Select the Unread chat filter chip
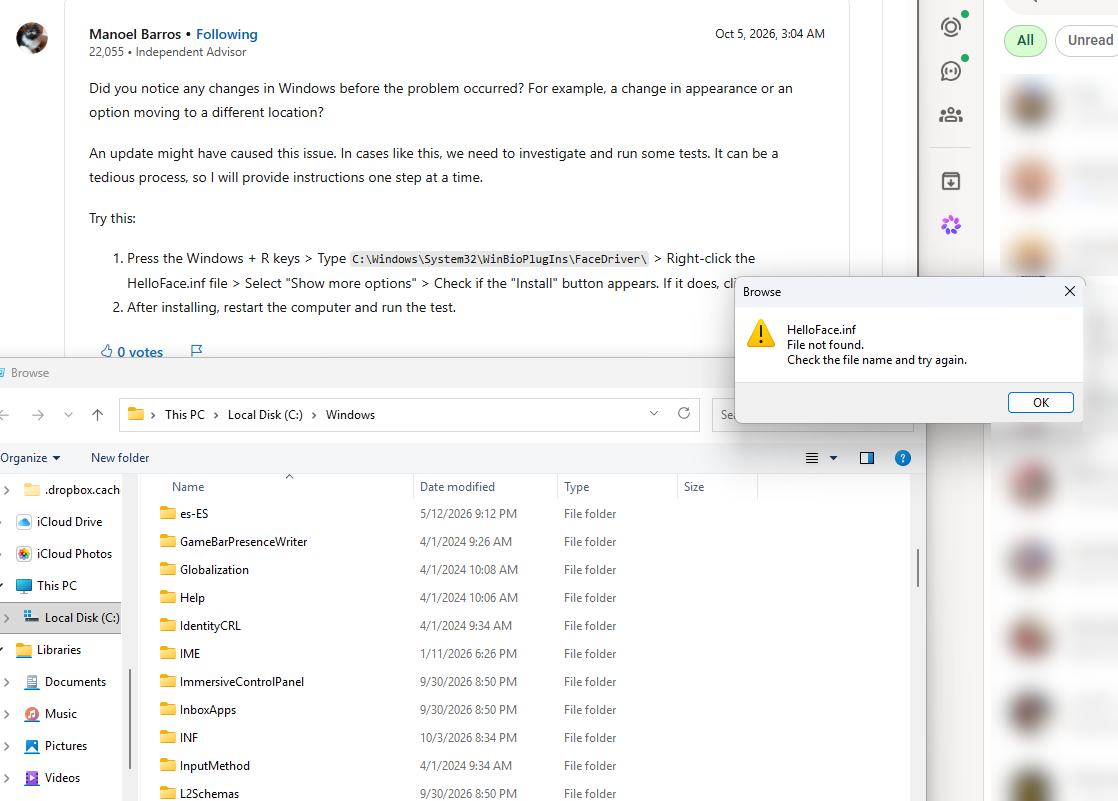This screenshot has width=1118, height=801. tap(1089, 41)
